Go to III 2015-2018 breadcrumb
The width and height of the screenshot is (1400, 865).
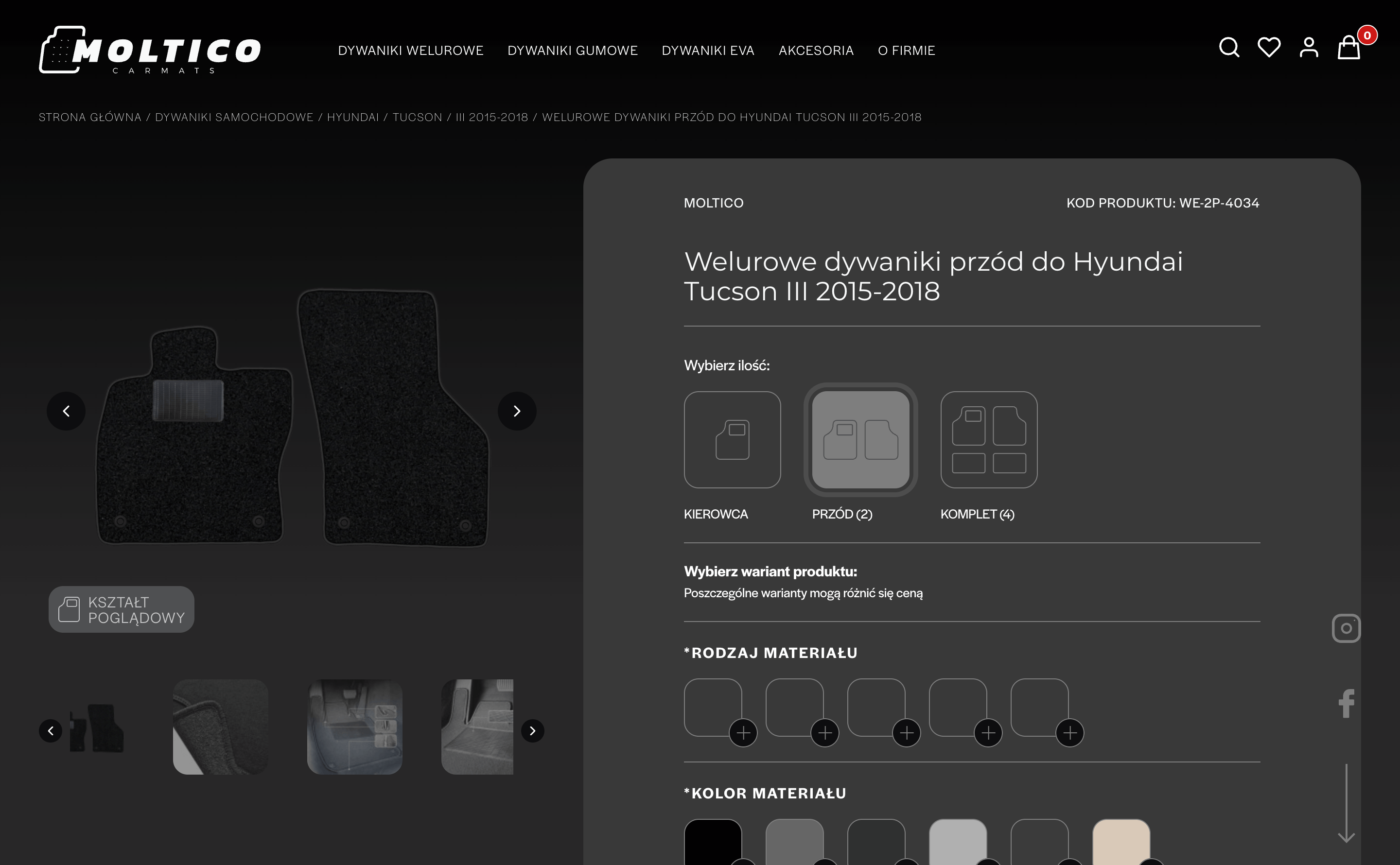tap(491, 117)
